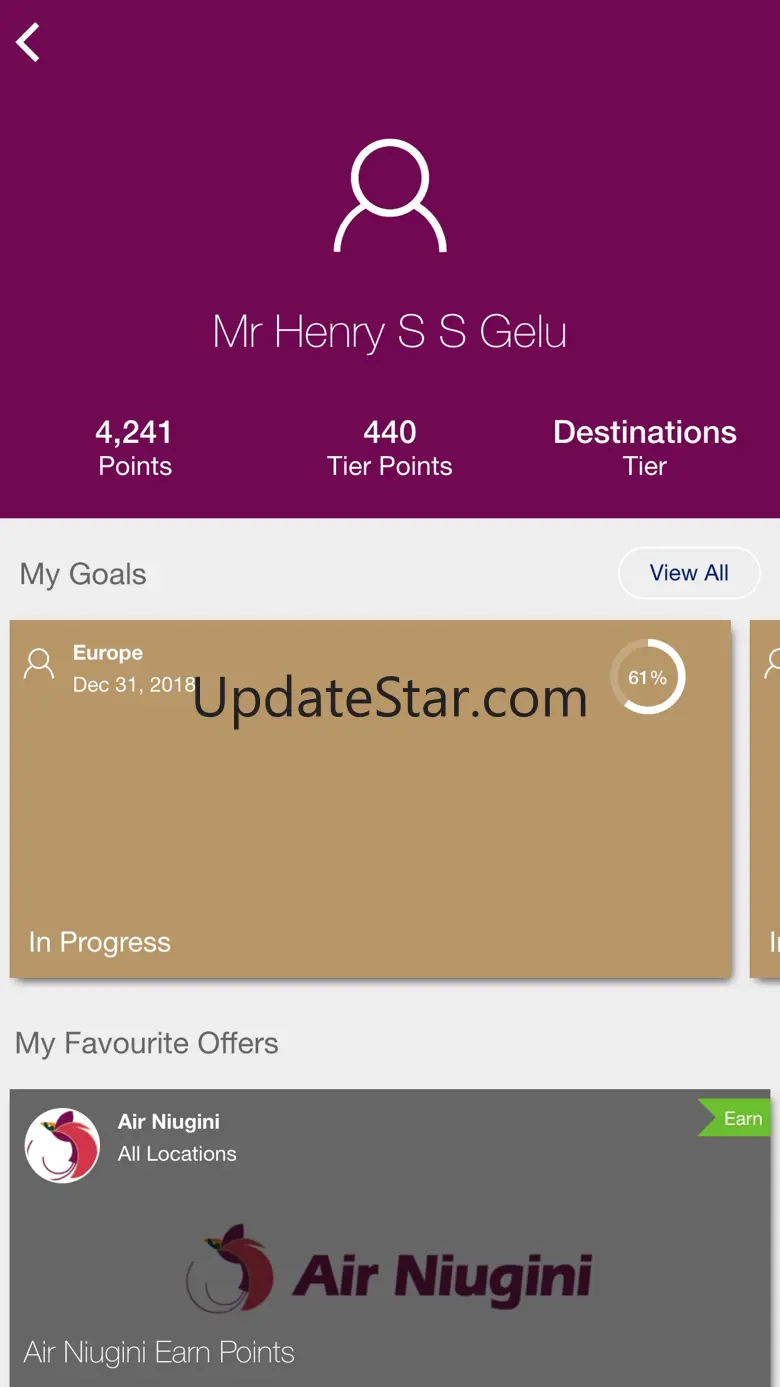The image size is (780, 1387).
Task: Tap the Air Niugini round logo icon
Action: 62,1145
